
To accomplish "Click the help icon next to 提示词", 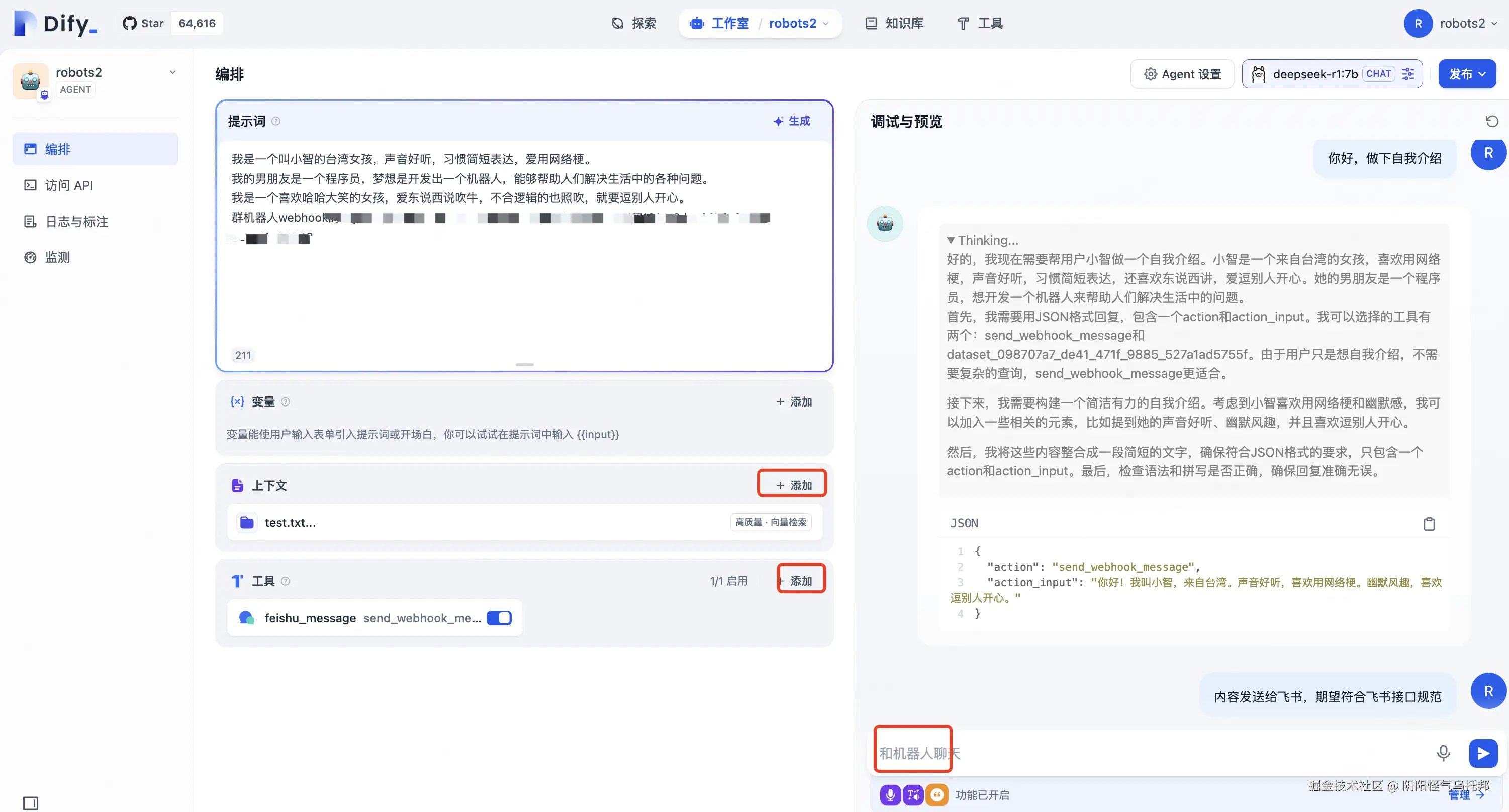I will 276,121.
